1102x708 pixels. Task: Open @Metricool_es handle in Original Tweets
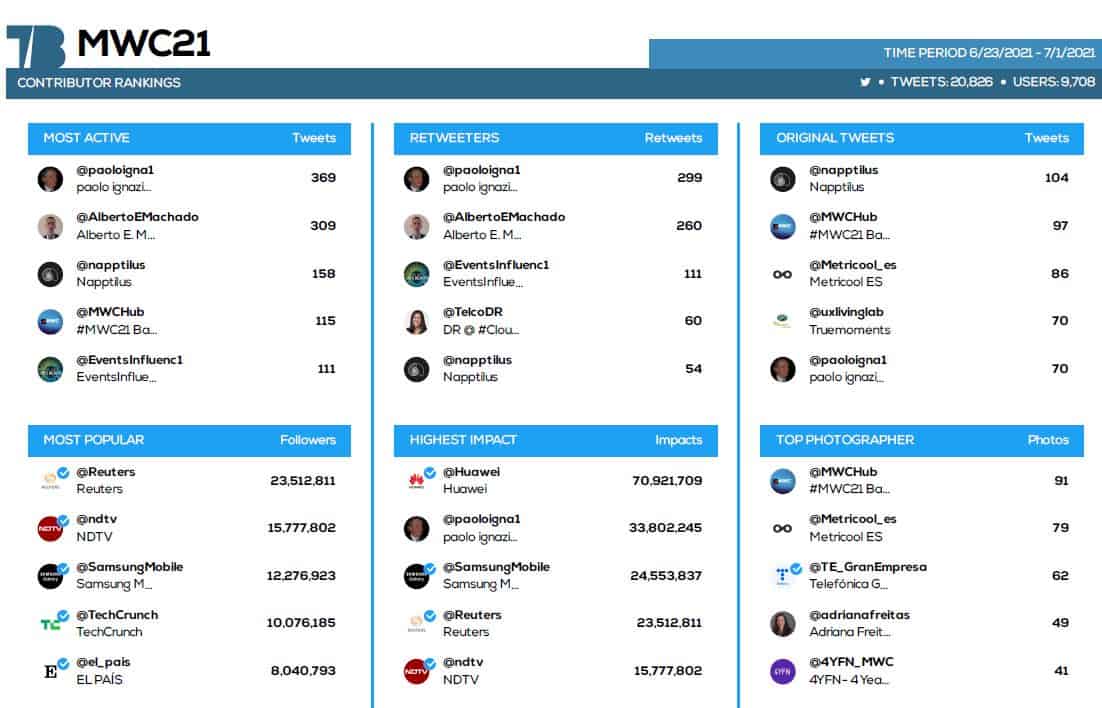tap(853, 265)
